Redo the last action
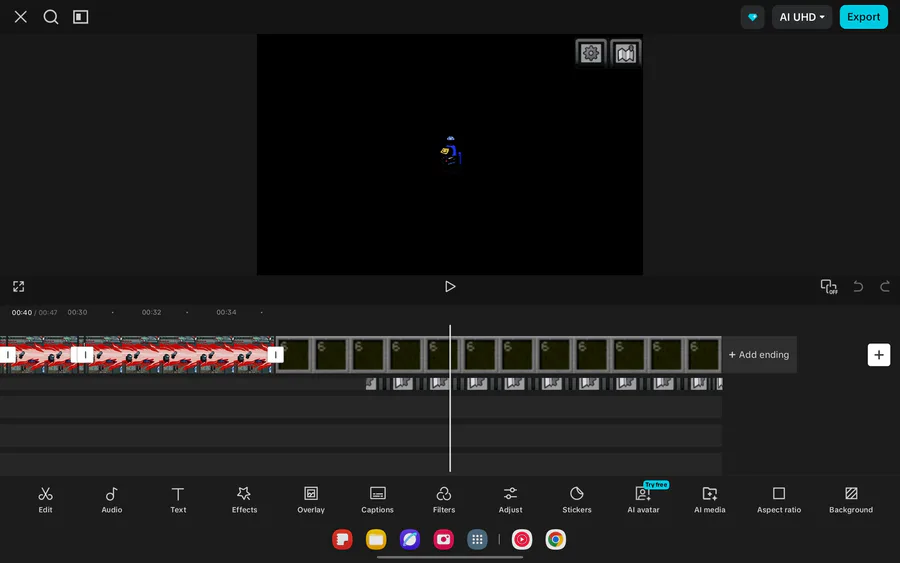The height and width of the screenshot is (563, 900). [885, 286]
